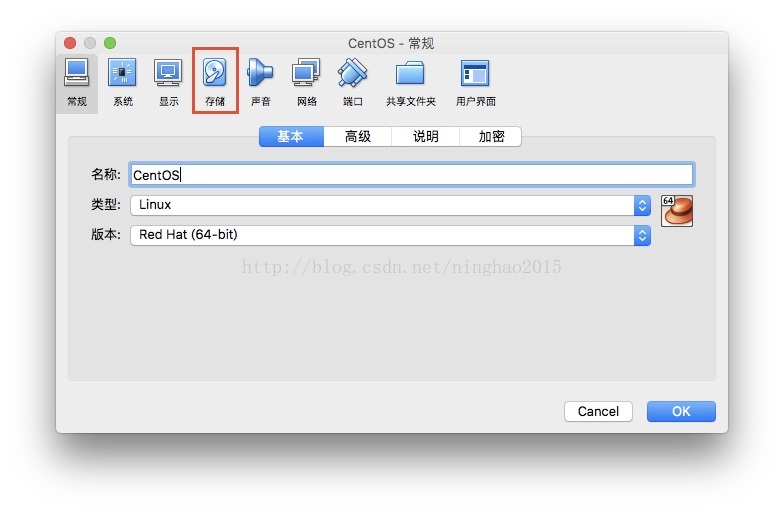Switch to the 基本 tab
Viewport: 784px width, 513px height.
click(x=291, y=136)
